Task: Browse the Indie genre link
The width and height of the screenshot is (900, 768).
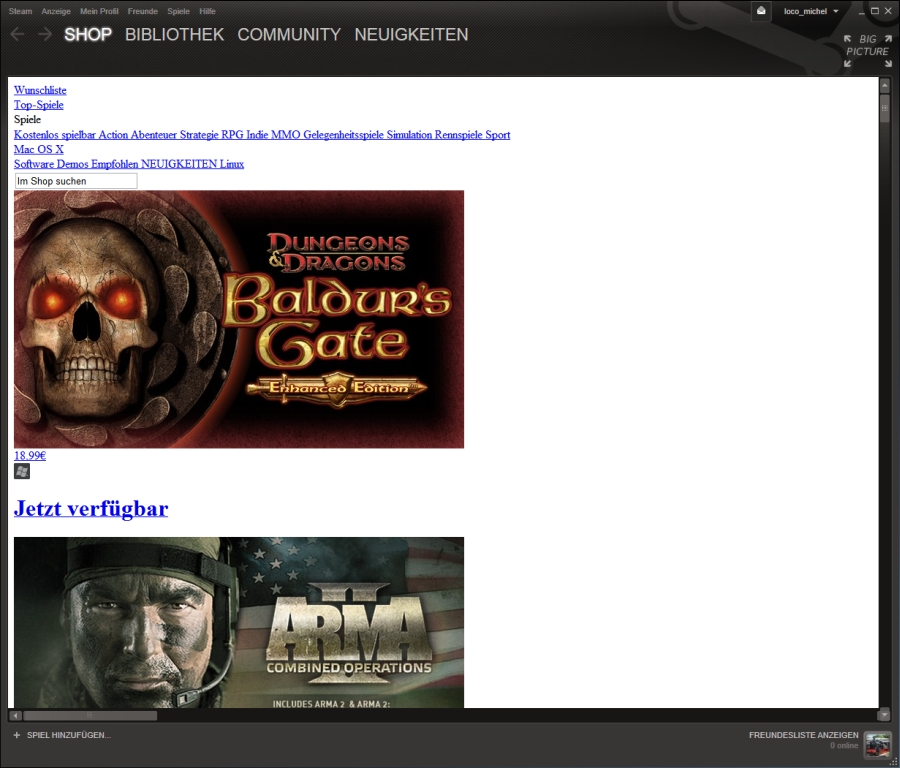Action: [257, 135]
